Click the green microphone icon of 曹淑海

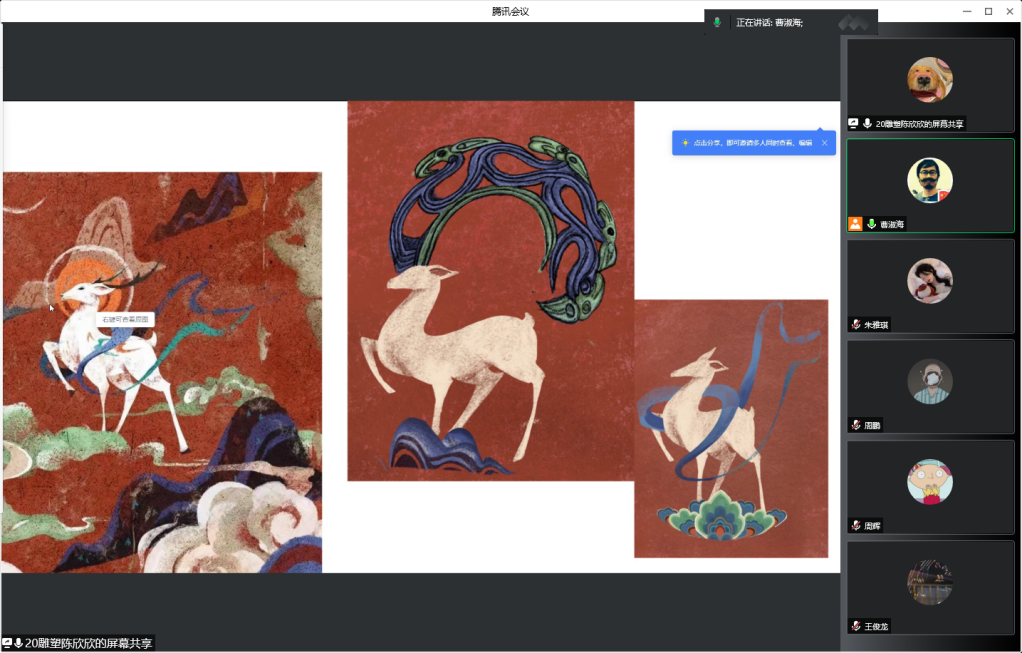coord(871,224)
